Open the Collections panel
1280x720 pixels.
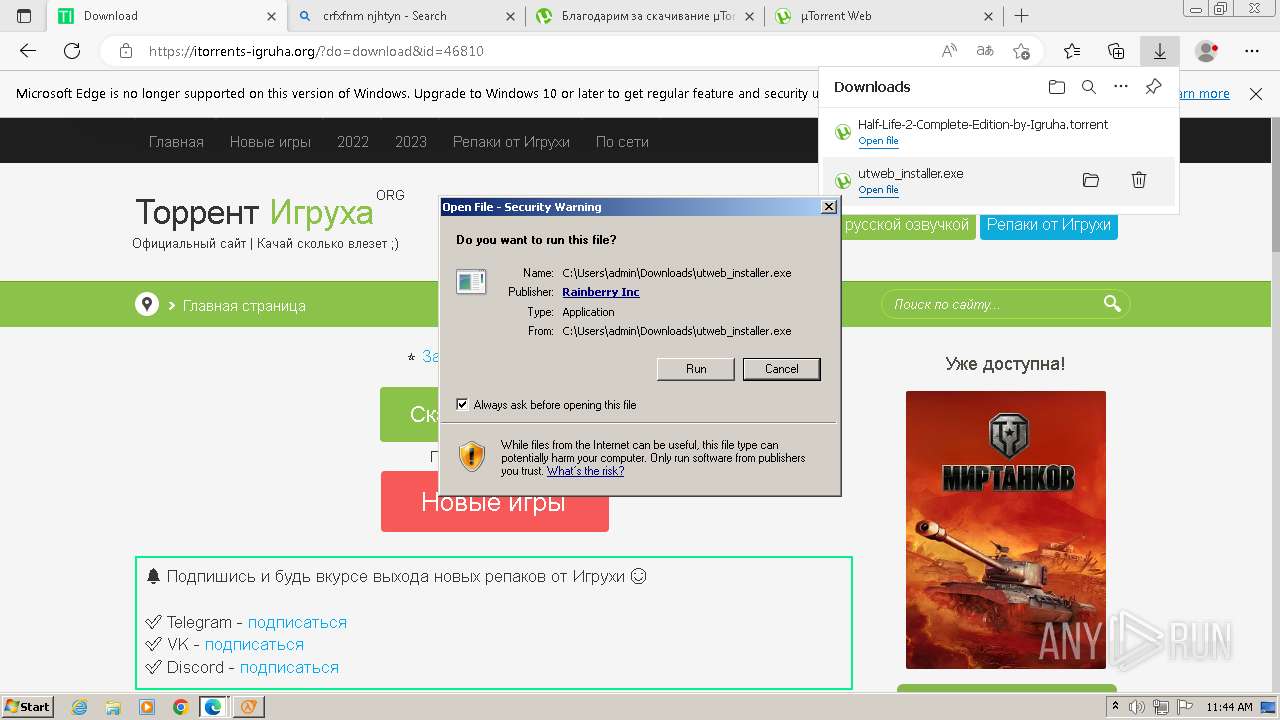point(1116,51)
